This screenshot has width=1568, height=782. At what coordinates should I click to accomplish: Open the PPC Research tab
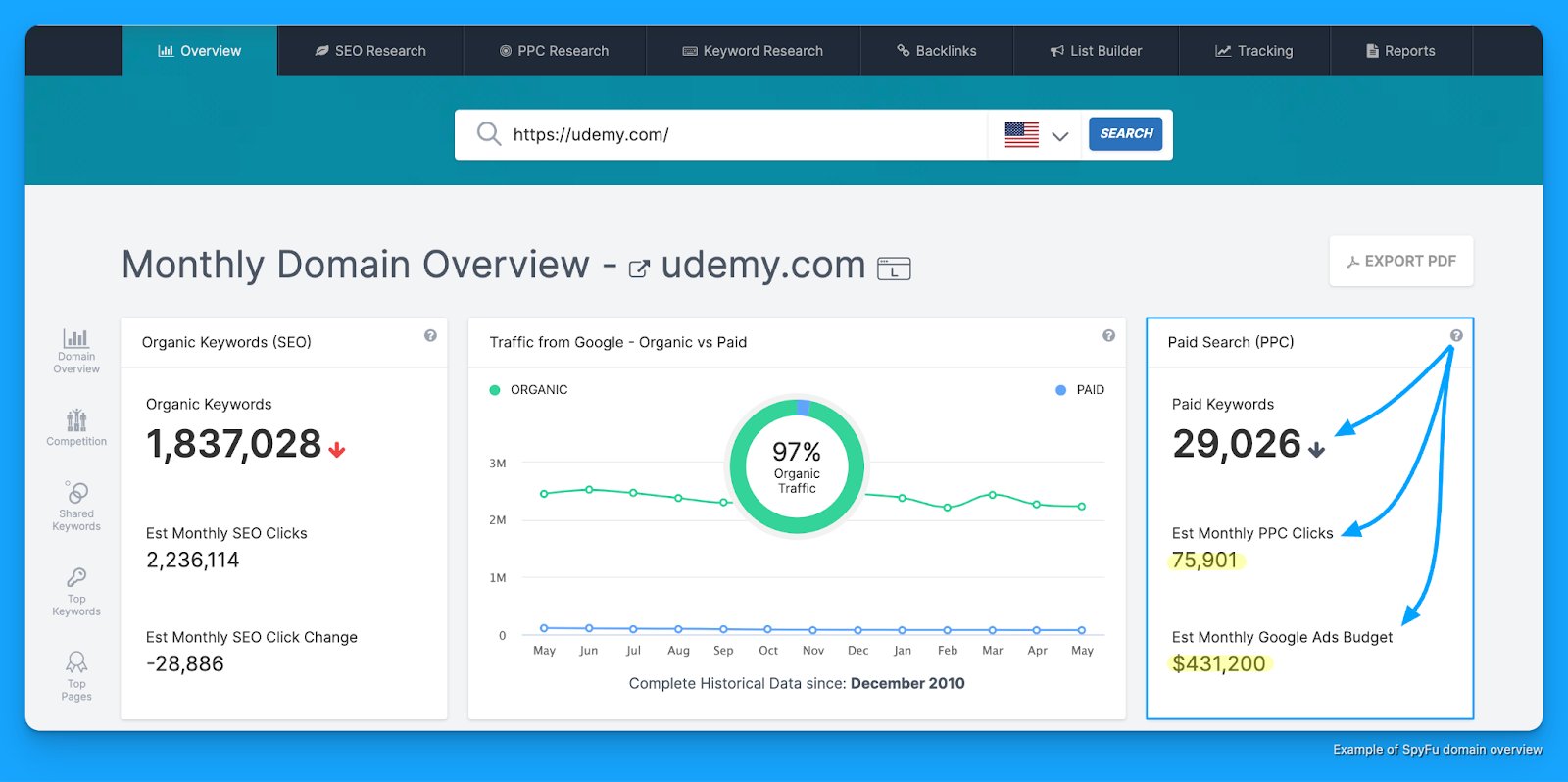(555, 51)
